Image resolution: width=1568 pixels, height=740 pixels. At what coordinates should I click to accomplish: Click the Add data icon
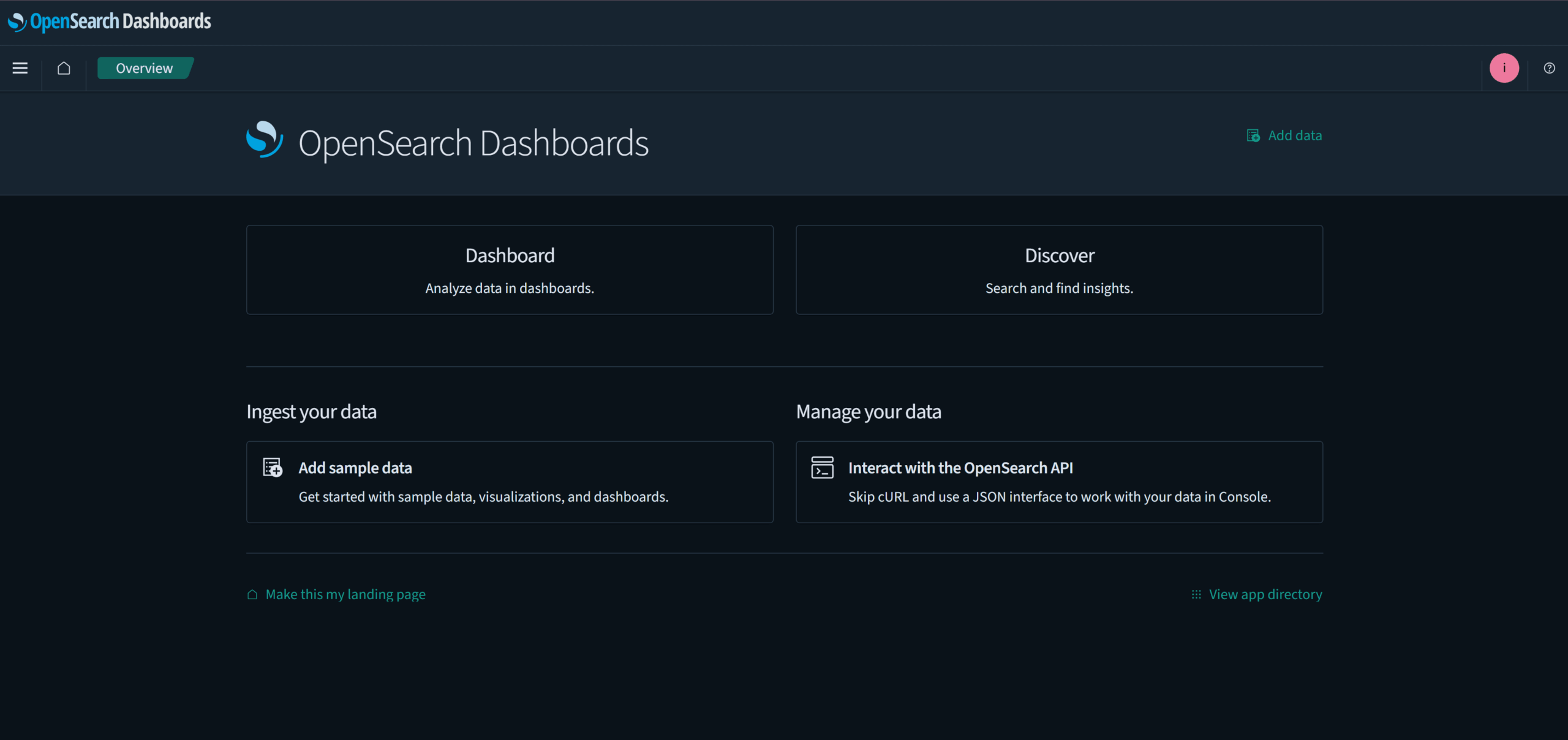(x=1253, y=135)
